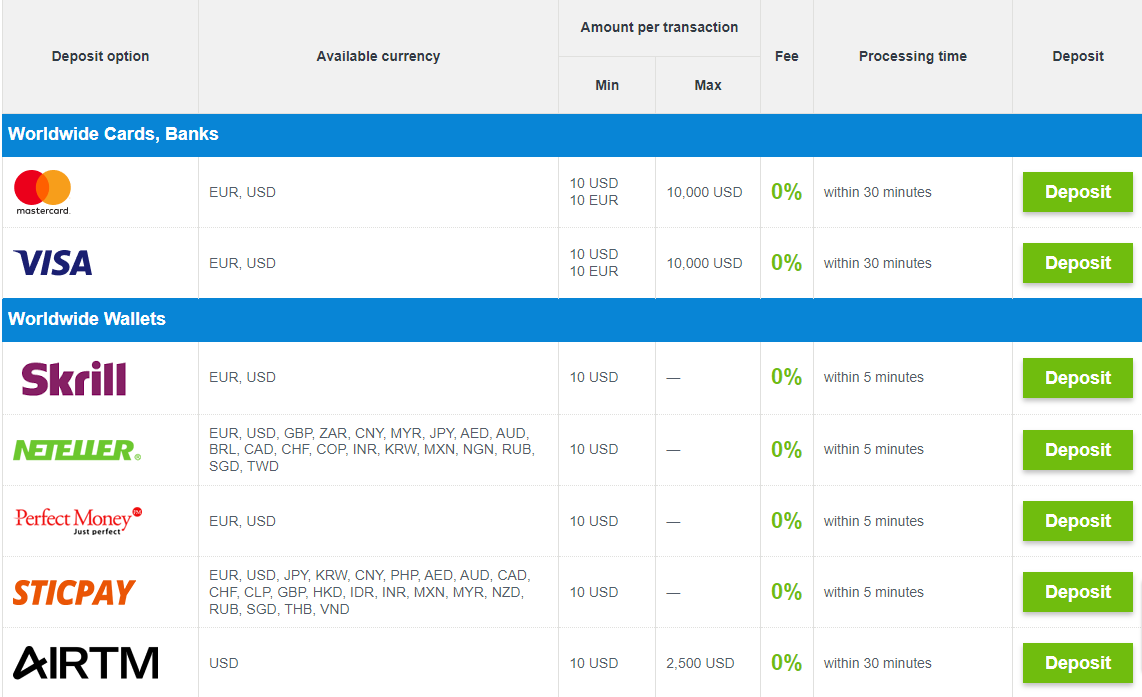Click Neteller's 10 USD minimum amount
Image resolution: width=1142 pixels, height=697 pixels.
594,449
